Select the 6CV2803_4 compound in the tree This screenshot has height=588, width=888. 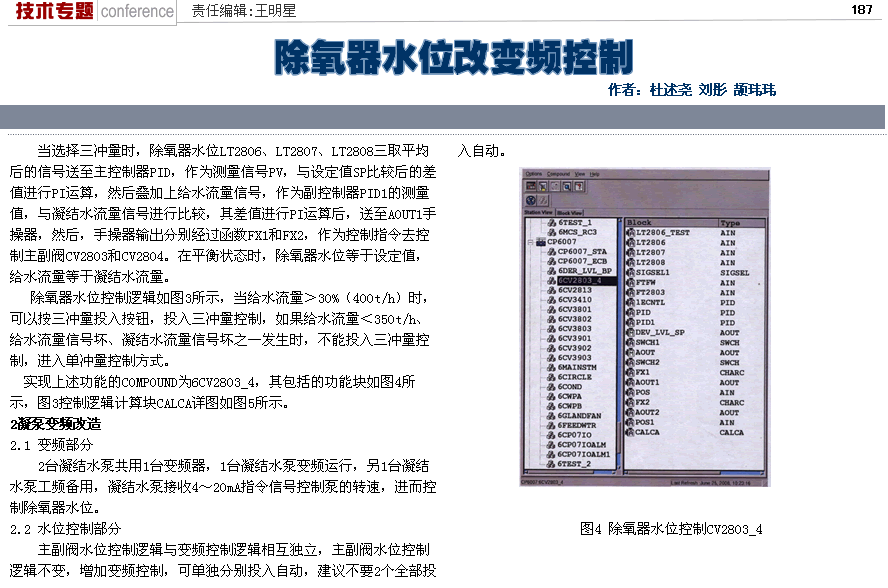click(579, 281)
